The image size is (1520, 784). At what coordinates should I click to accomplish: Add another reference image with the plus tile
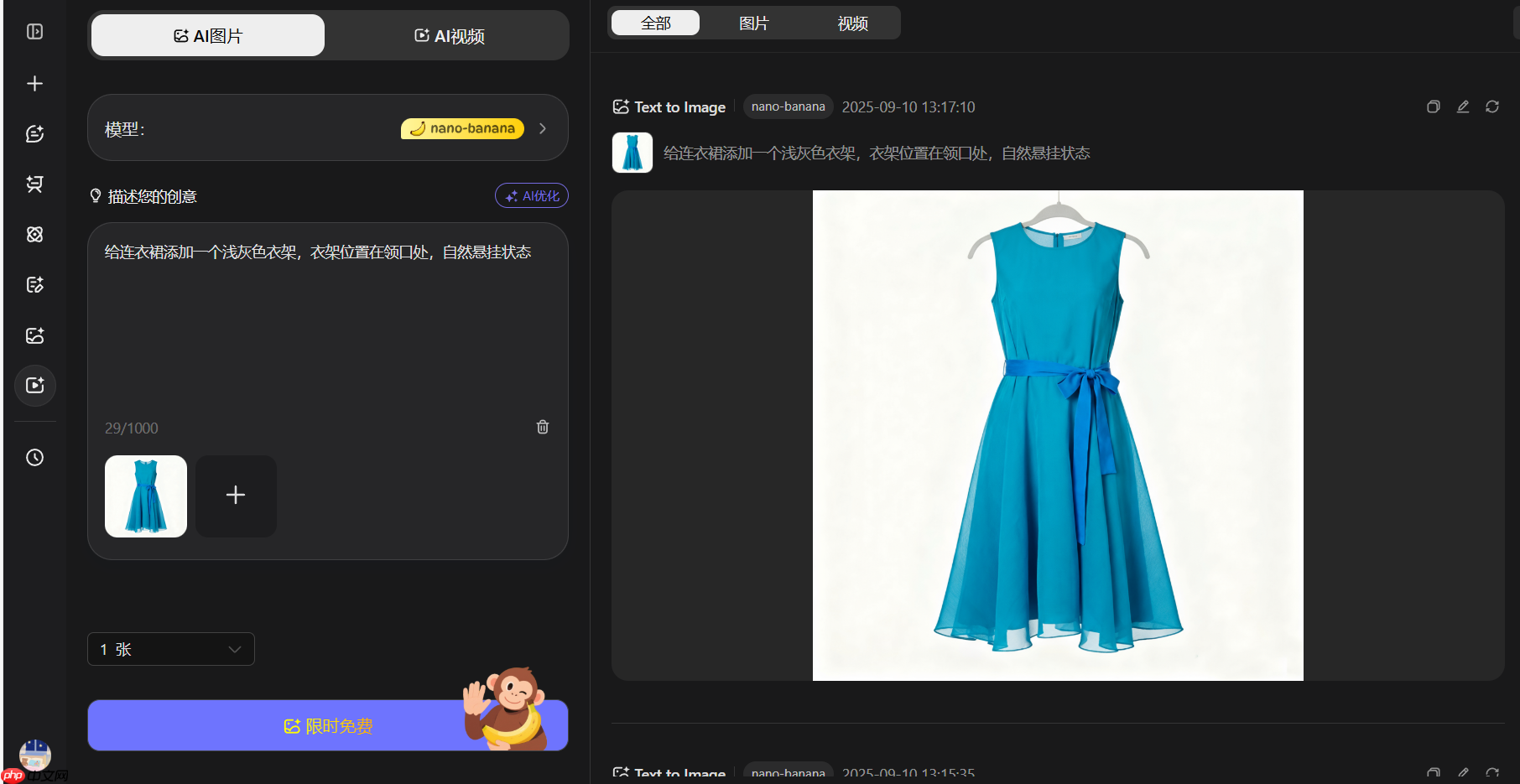click(236, 496)
